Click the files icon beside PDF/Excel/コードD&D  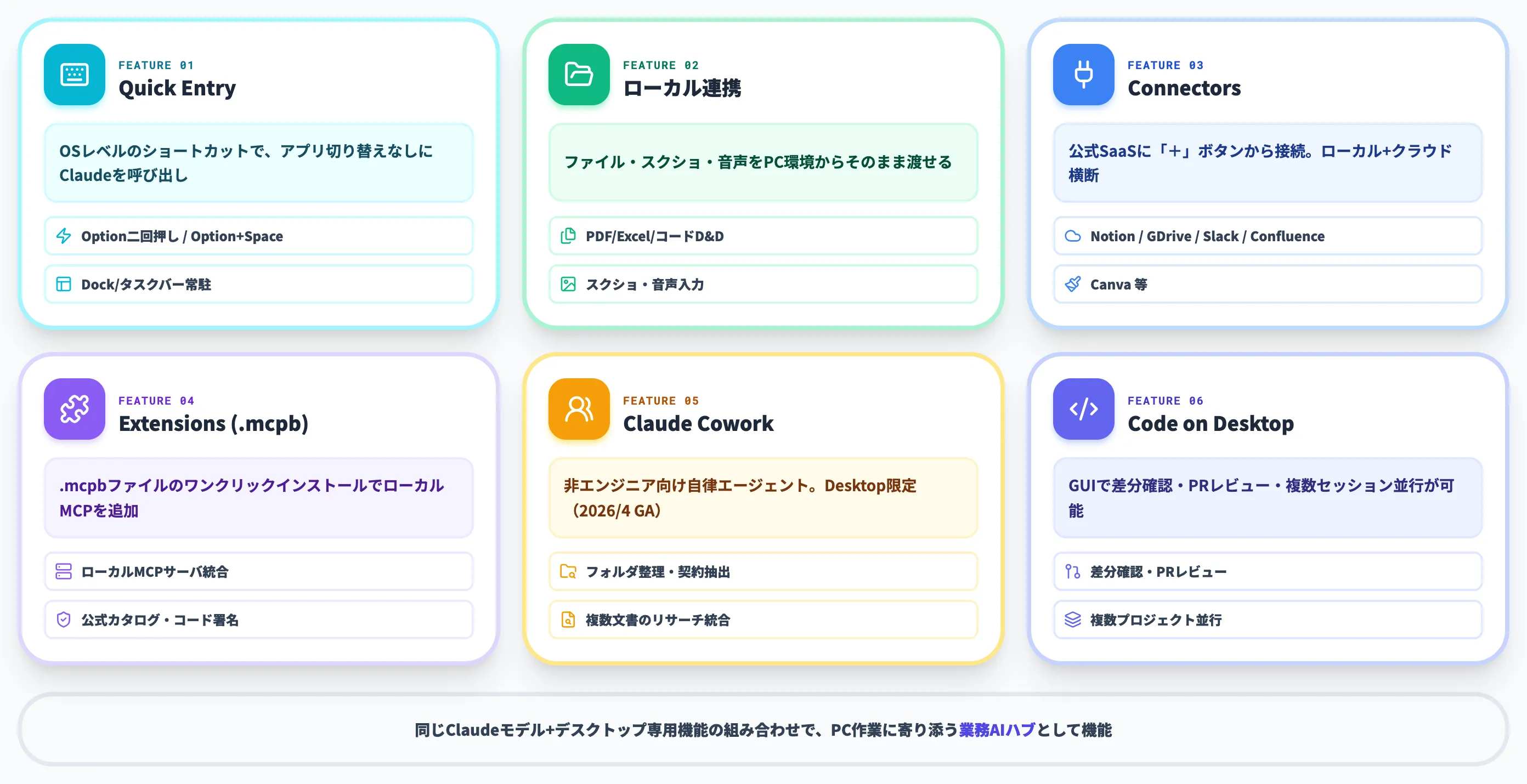[x=568, y=236]
